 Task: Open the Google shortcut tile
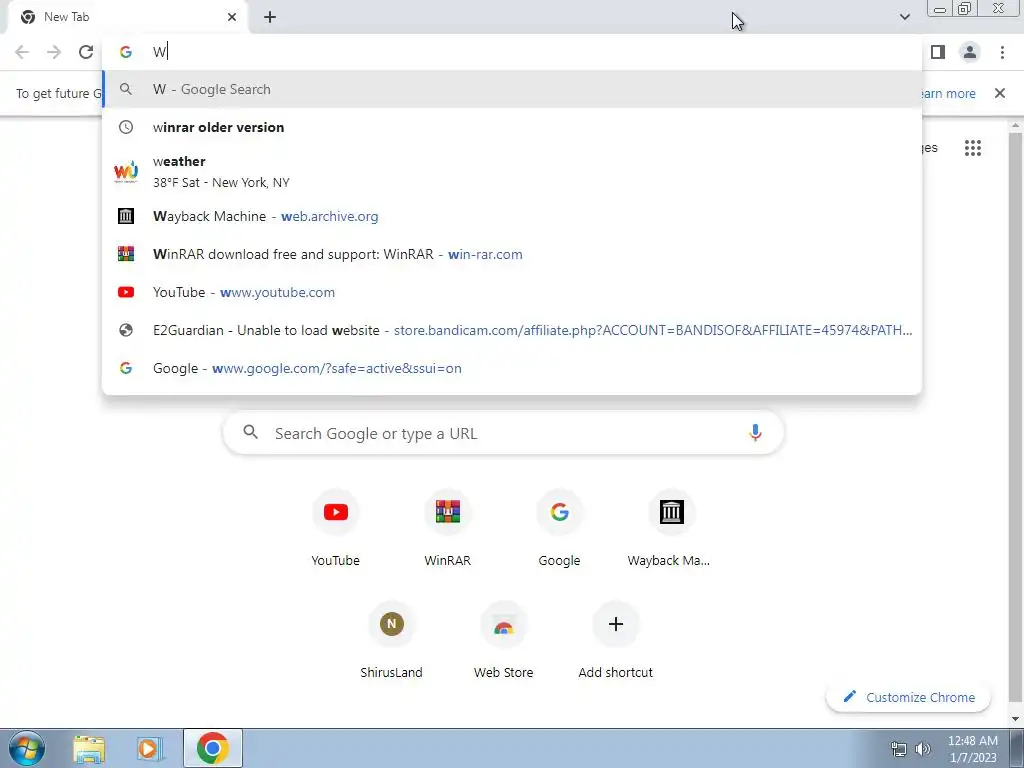[559, 529]
